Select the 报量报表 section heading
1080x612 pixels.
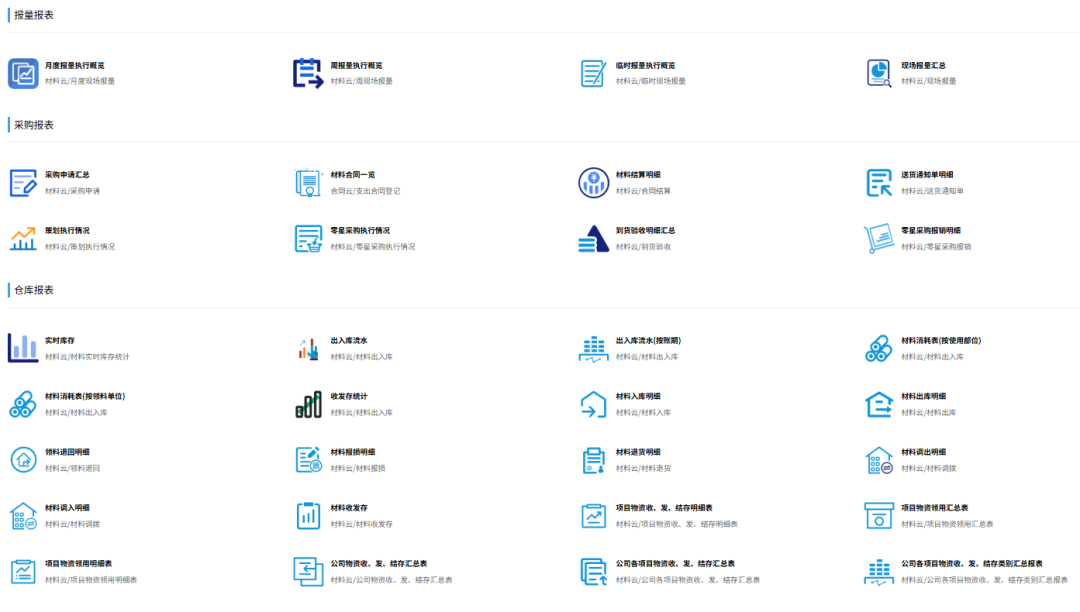[x=34, y=15]
